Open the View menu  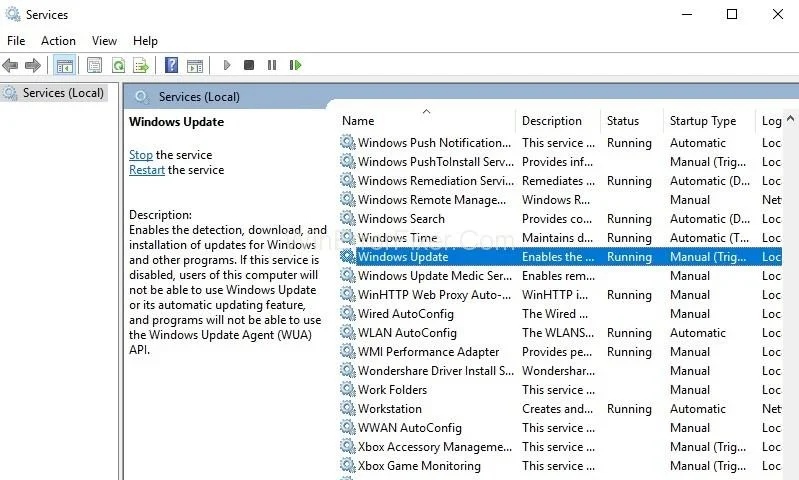(x=104, y=41)
